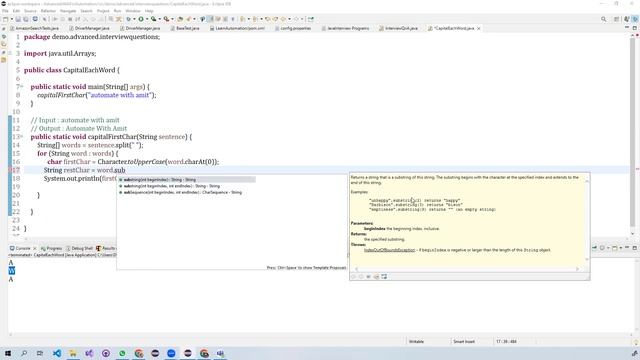Open the Windows Start menu

[x=8, y=353]
